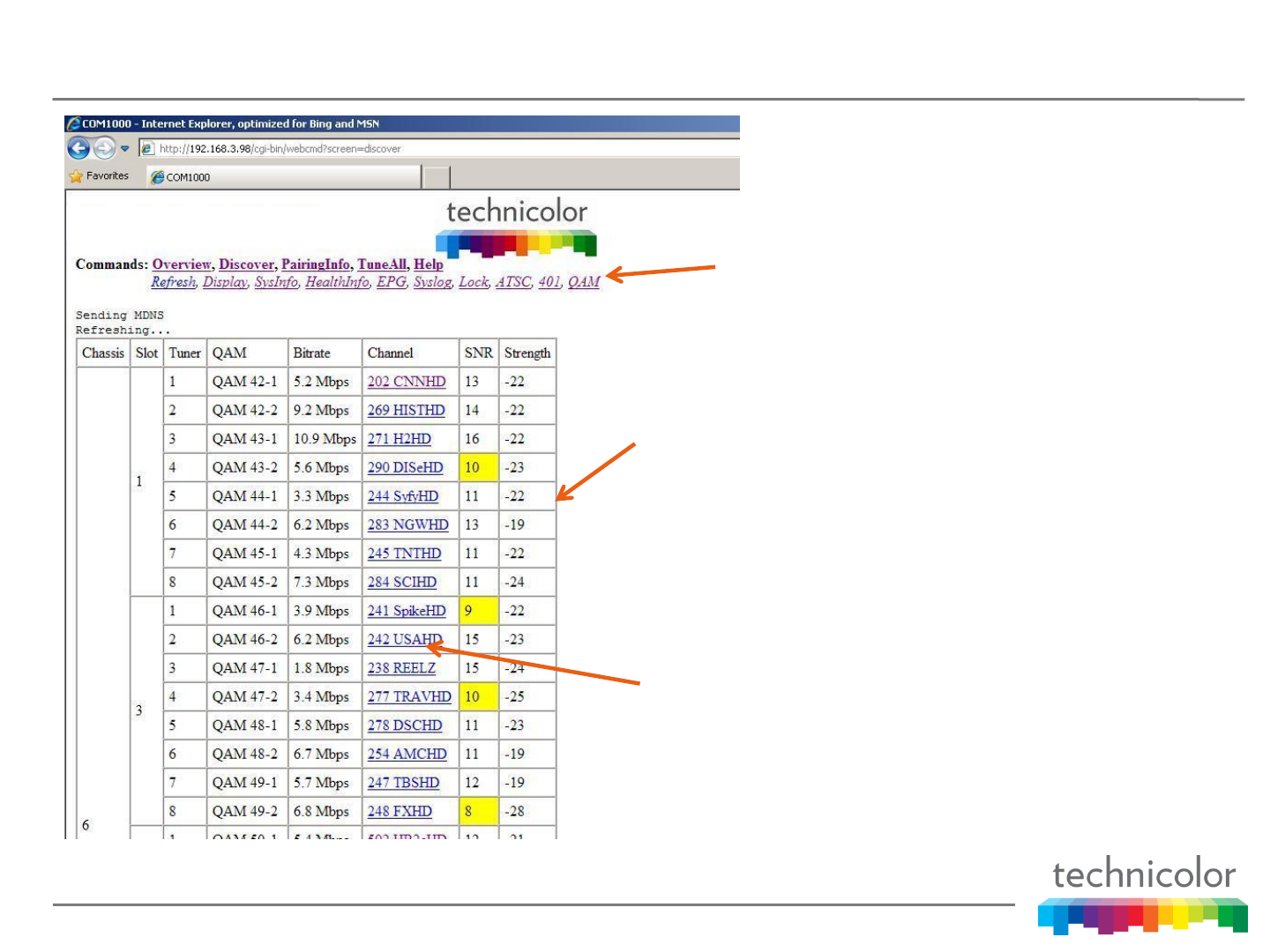1270x952 pixels.
Task: Click the yellow SNR cell for FXHD
Action: pos(479,811)
